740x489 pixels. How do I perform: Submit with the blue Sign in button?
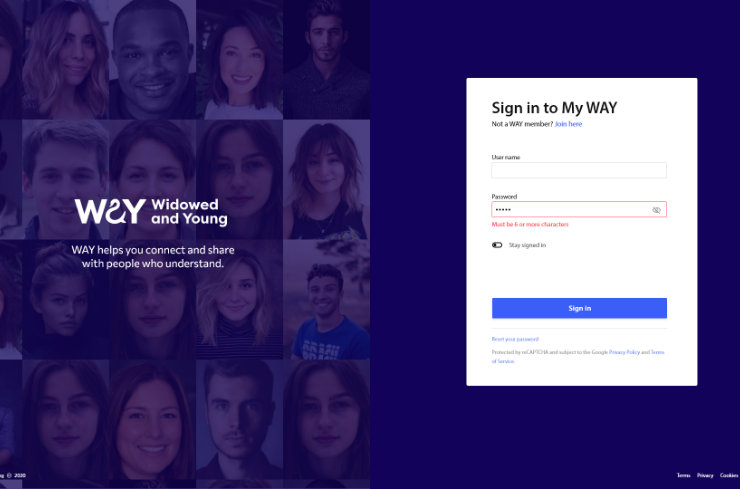click(579, 308)
